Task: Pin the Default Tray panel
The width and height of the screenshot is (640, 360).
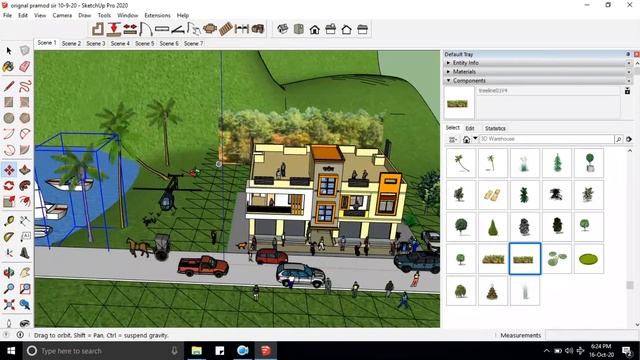Action: (628, 54)
